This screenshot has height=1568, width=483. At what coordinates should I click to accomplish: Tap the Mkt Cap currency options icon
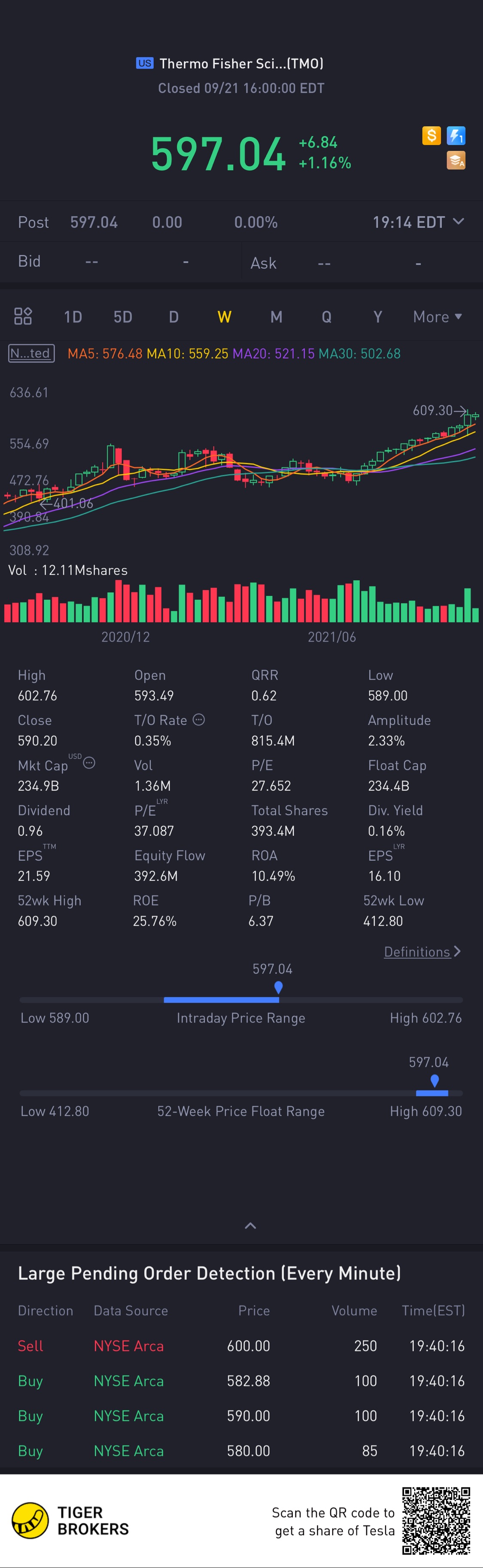tap(89, 763)
